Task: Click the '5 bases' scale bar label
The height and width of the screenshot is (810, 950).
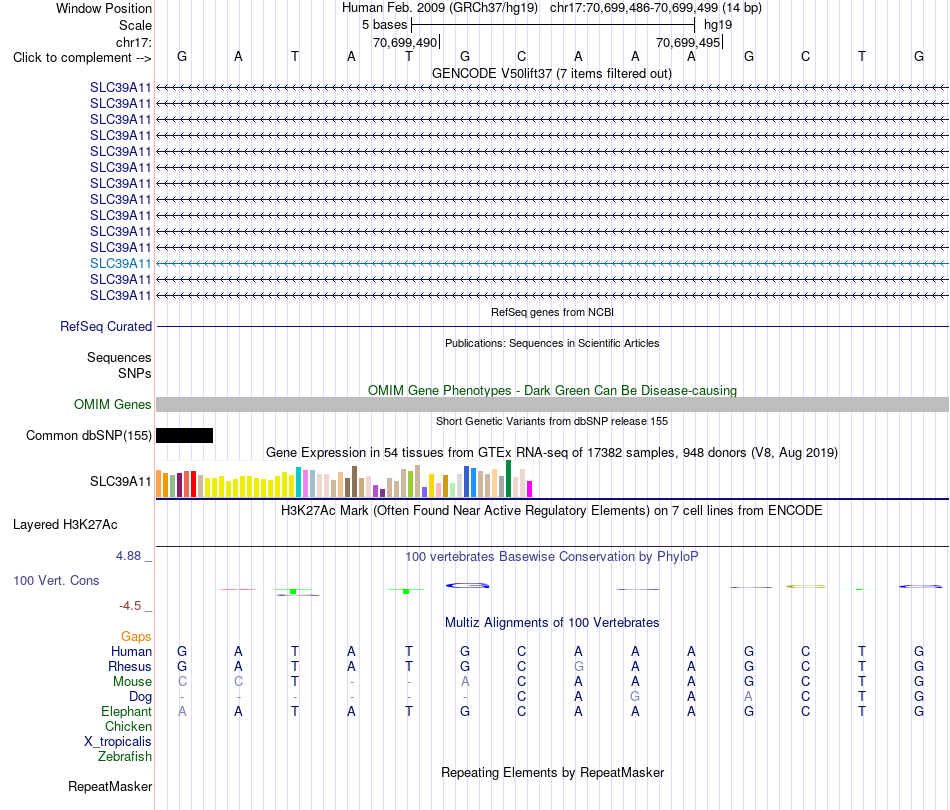Action: click(384, 25)
